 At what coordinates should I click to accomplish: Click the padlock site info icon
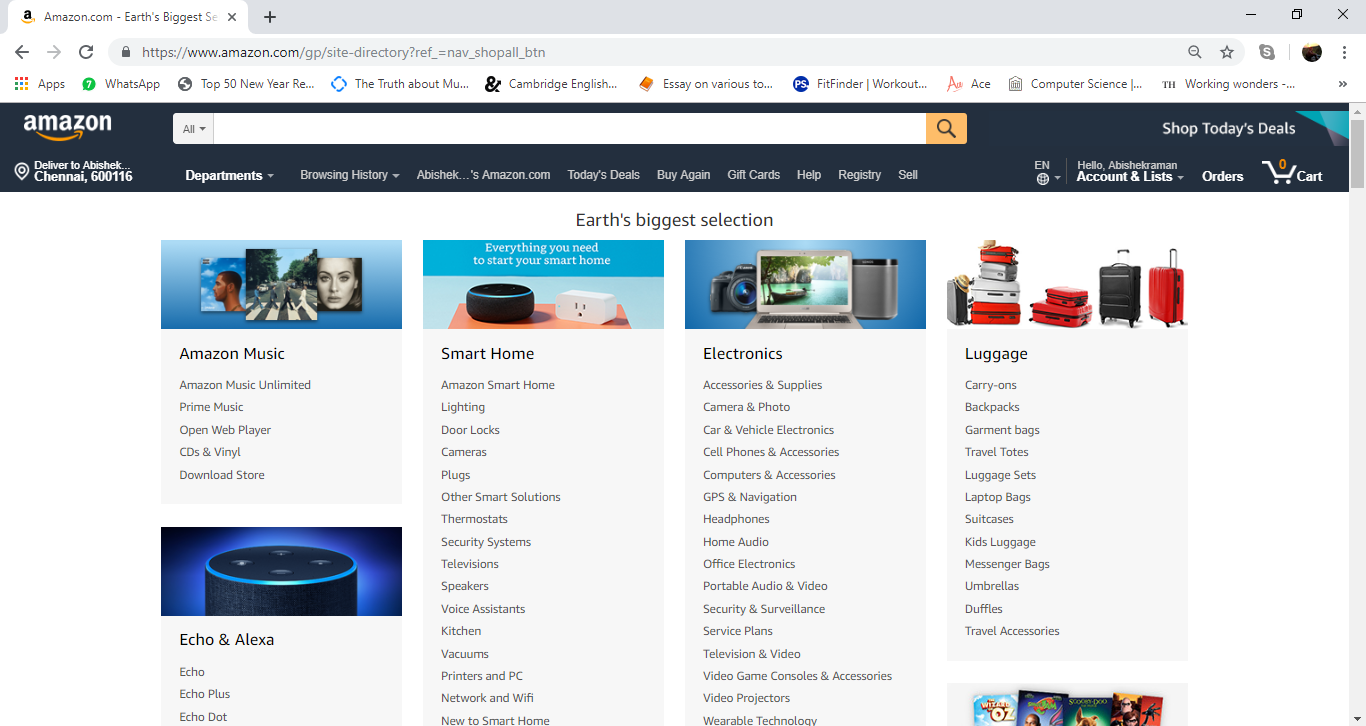tap(125, 52)
